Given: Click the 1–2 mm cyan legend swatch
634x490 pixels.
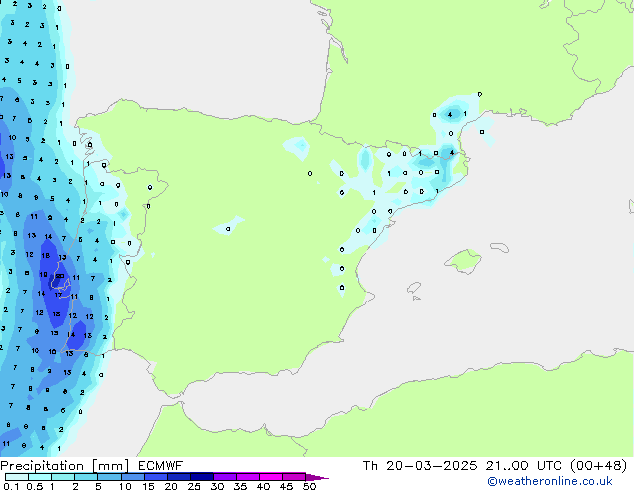Looking at the screenshot, I should pyautogui.click(x=63, y=476).
